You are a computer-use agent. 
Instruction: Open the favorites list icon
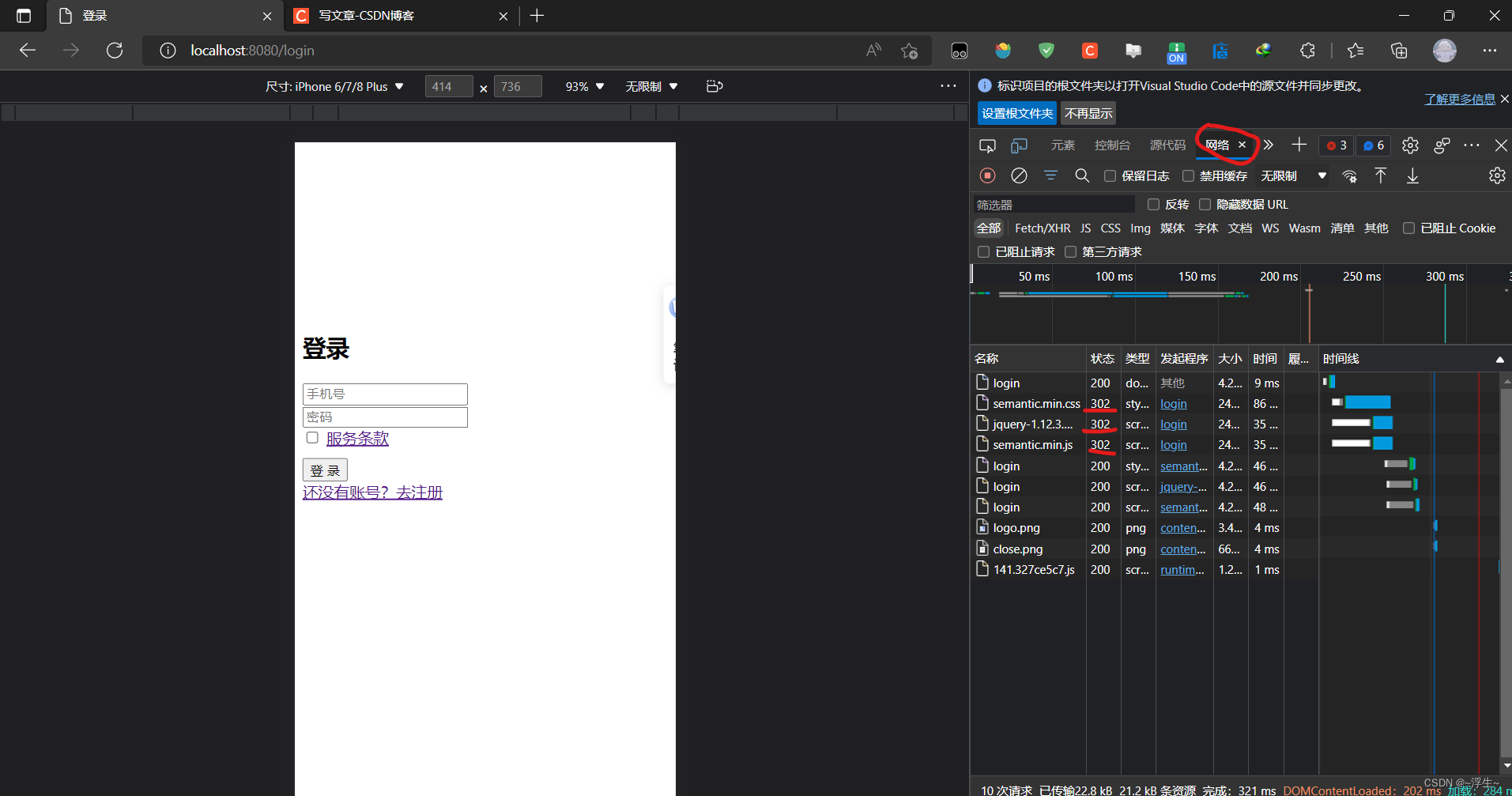[1356, 51]
